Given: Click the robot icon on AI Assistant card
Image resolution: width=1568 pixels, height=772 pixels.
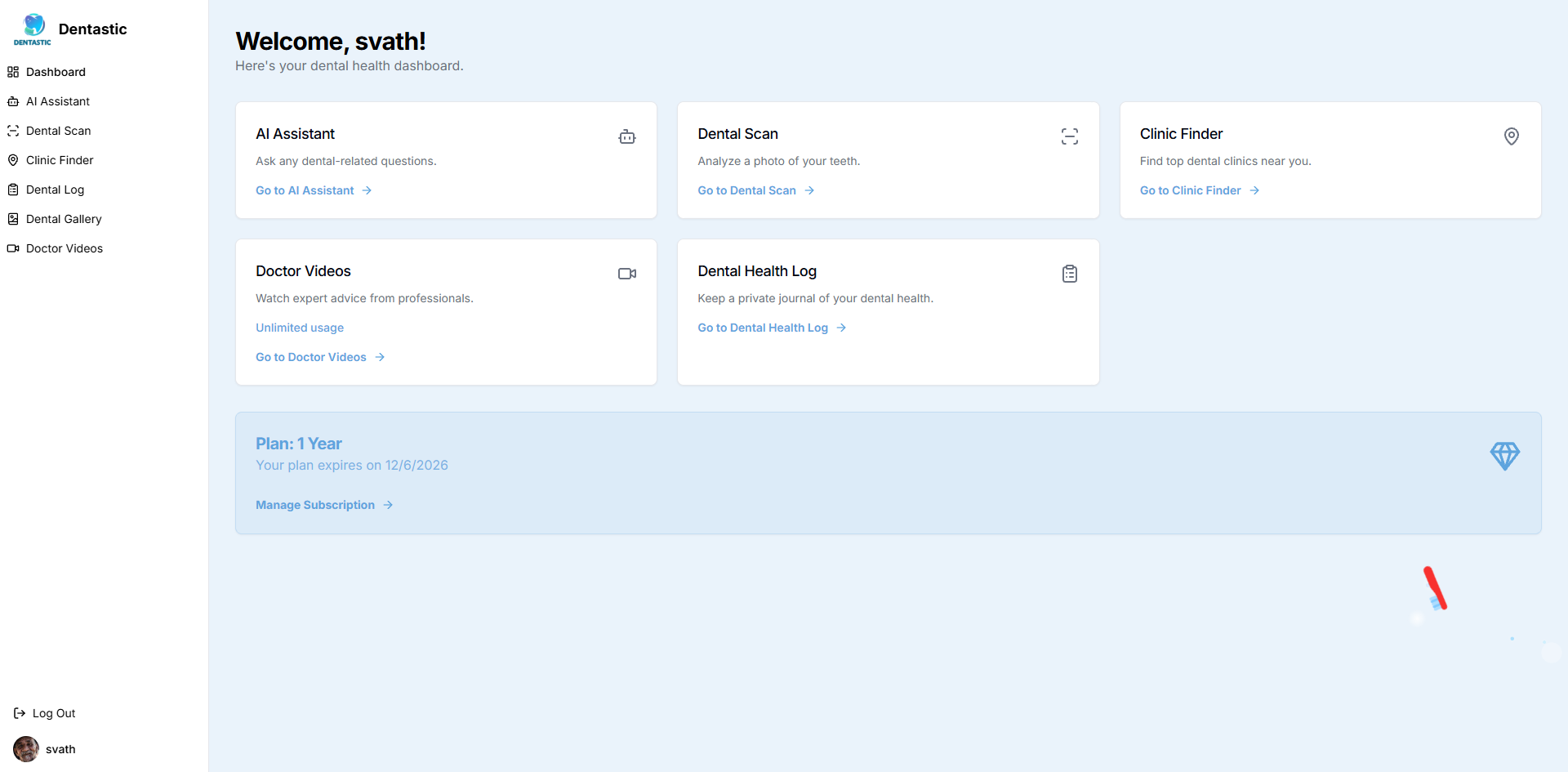Looking at the screenshot, I should click(x=626, y=136).
